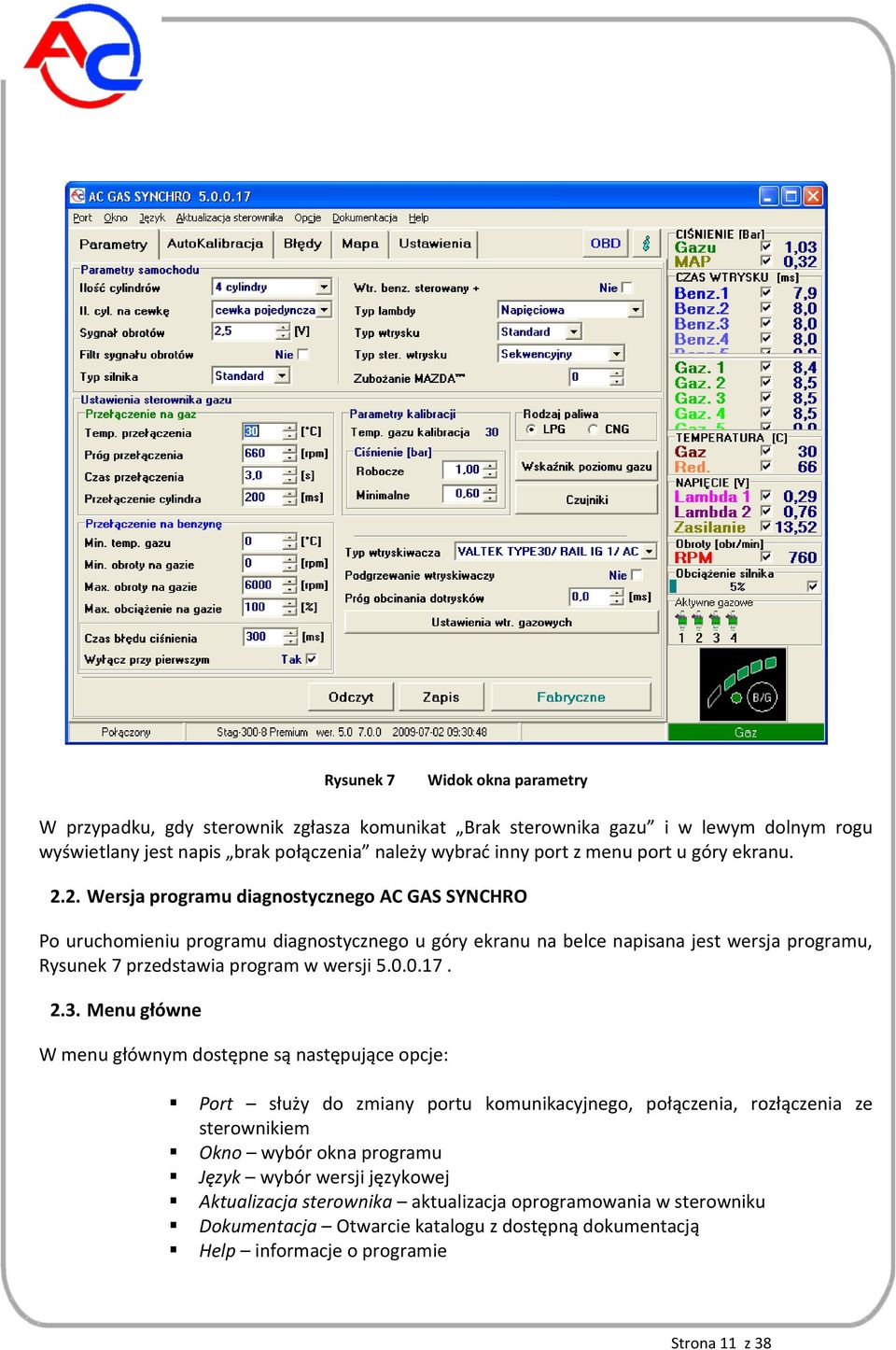Open the Dokumentacja menu

[x=365, y=218]
